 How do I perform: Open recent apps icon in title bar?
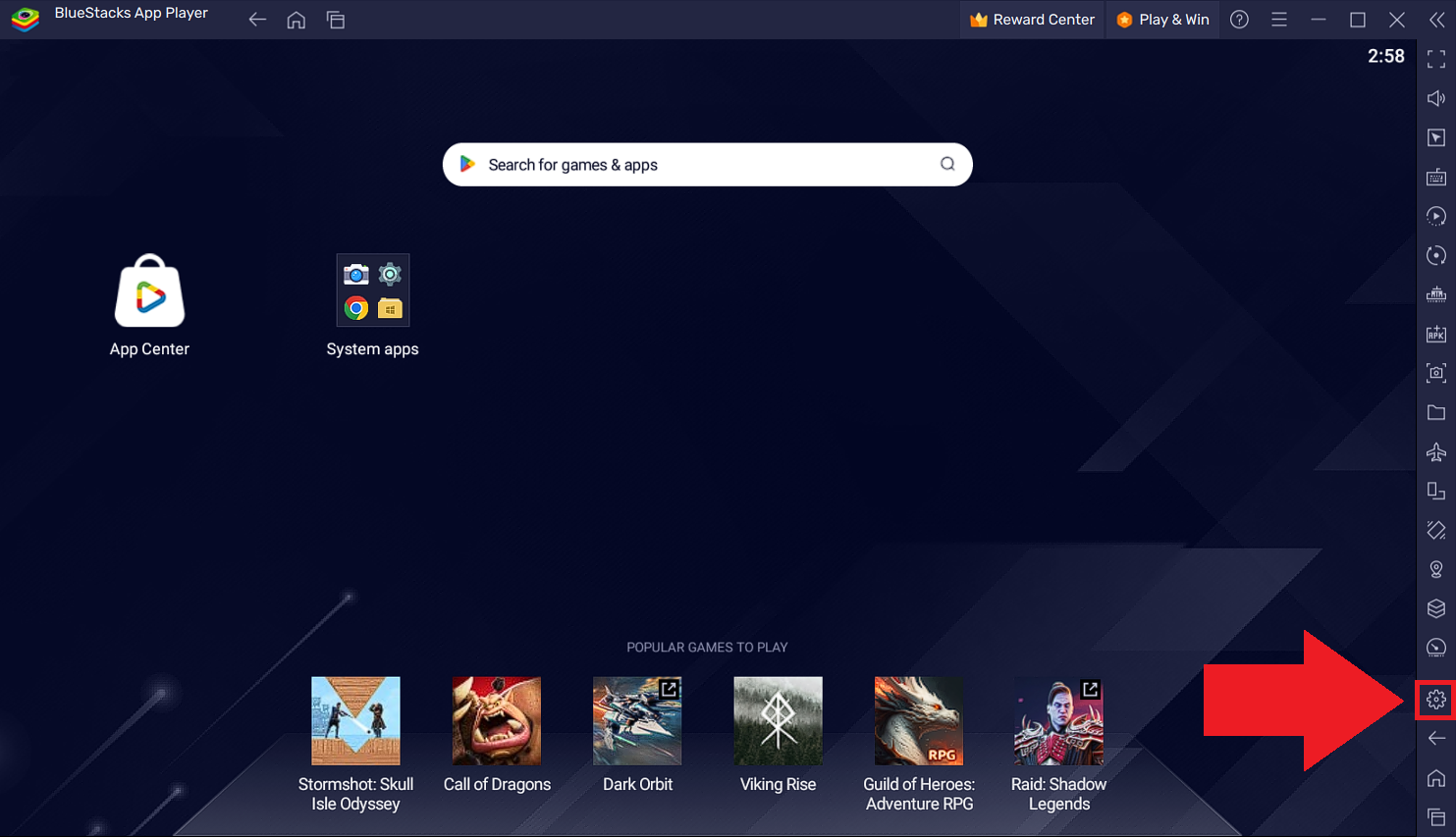pyautogui.click(x=336, y=20)
